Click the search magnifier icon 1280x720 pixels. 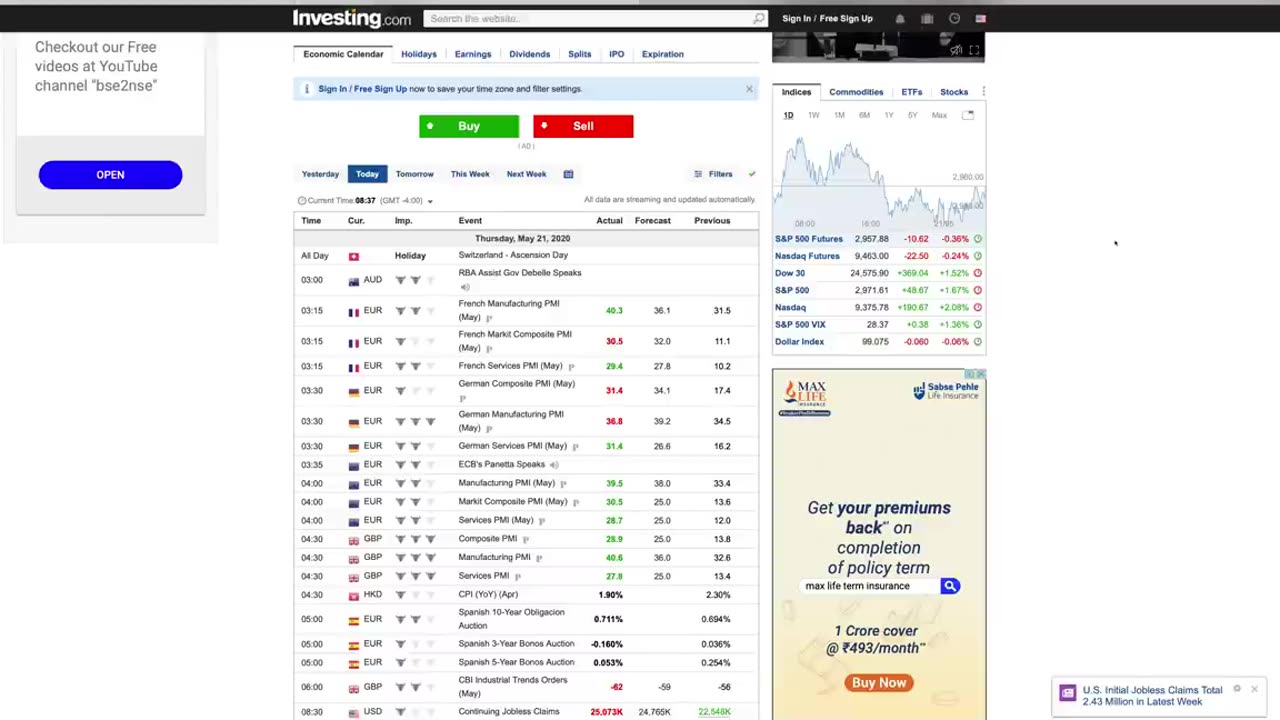[759, 18]
